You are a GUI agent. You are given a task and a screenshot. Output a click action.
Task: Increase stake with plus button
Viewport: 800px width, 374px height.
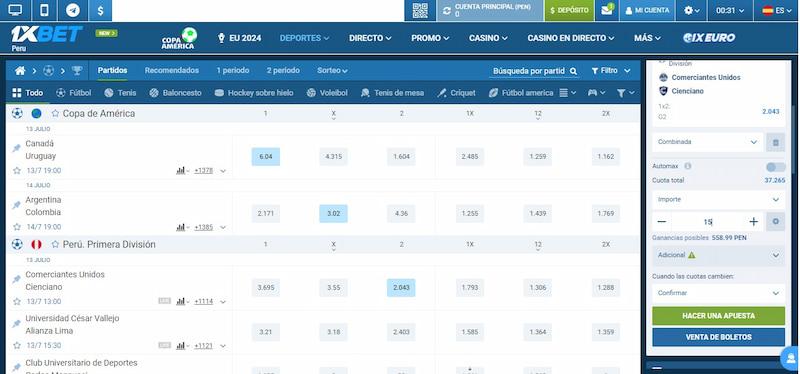tap(754, 221)
